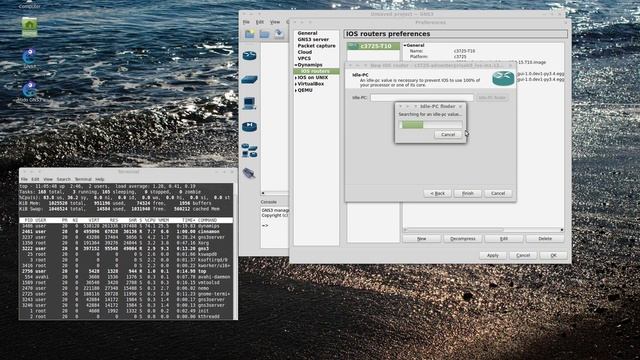Screen dimensions: 640x360
Task: Click the horizontal scrollbar under router details
Action: click(483, 230)
